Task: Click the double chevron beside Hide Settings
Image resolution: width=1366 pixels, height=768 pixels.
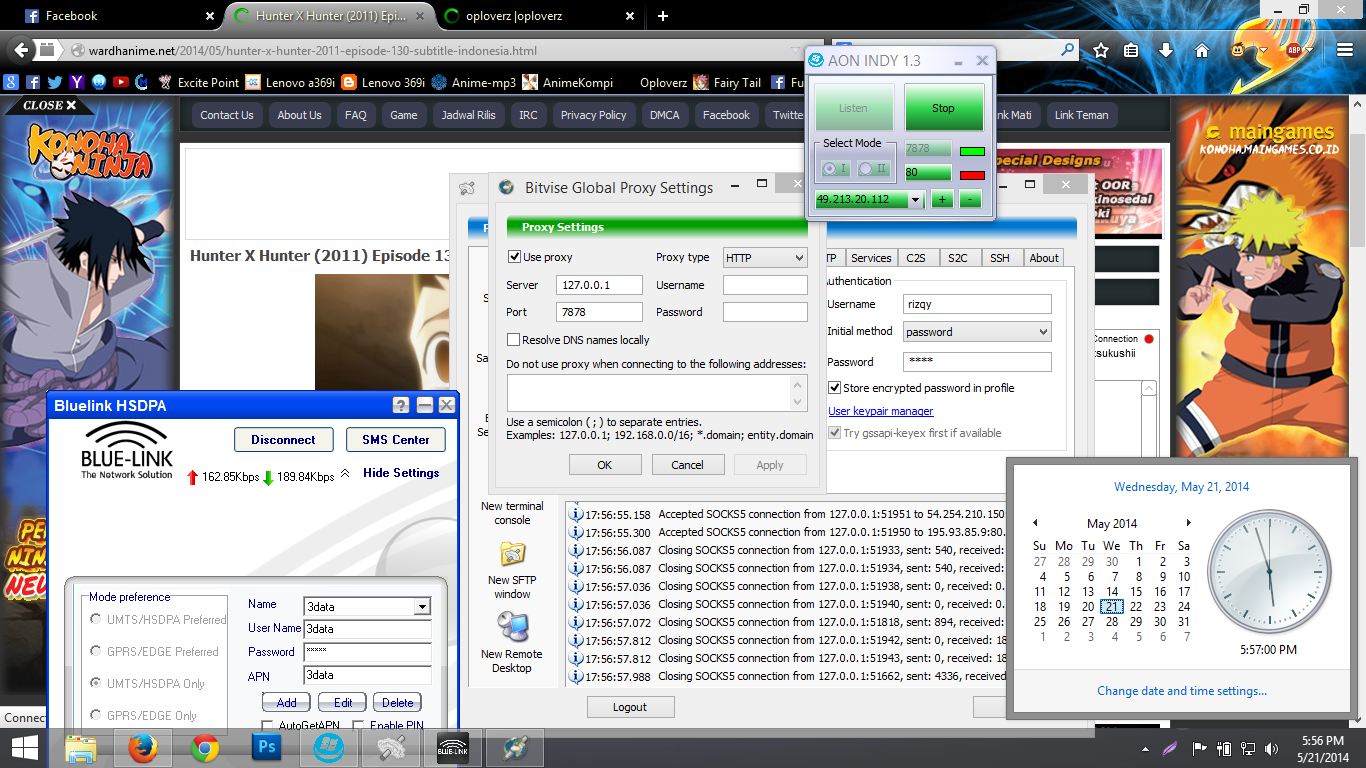Action: pyautogui.click(x=346, y=473)
